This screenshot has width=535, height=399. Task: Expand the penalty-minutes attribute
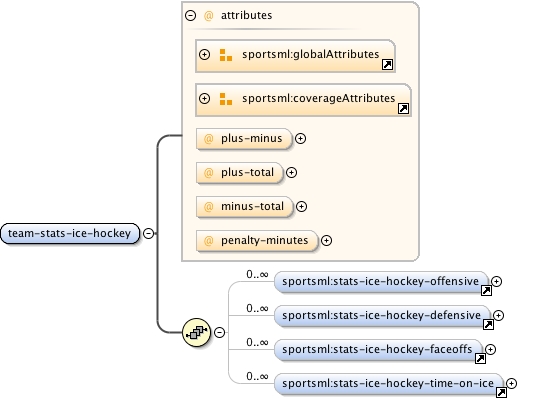point(327,241)
